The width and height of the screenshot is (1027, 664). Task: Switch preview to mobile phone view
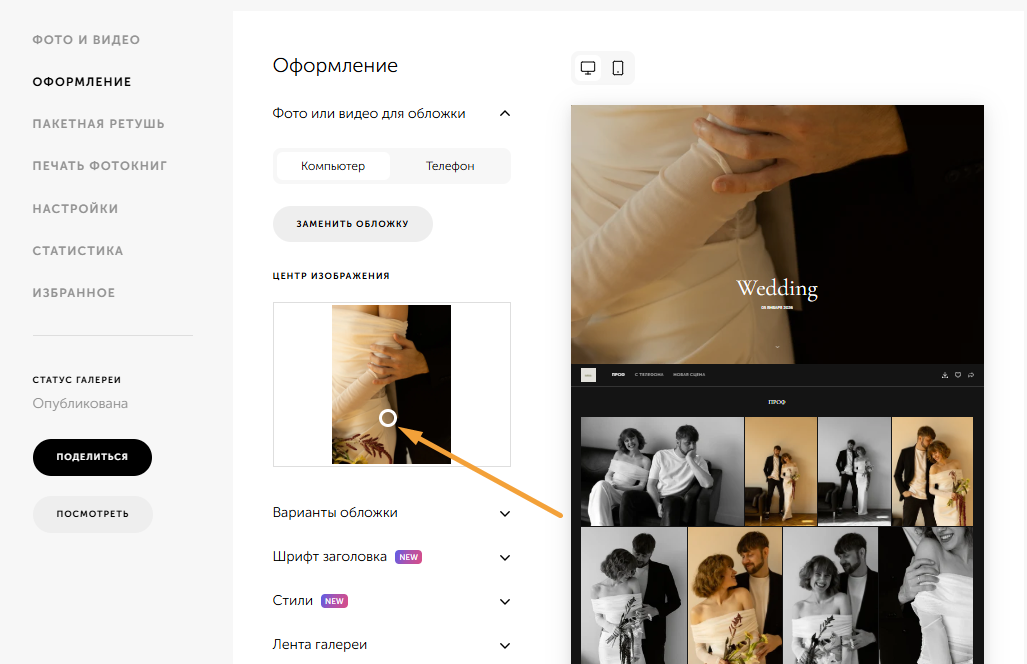(618, 67)
